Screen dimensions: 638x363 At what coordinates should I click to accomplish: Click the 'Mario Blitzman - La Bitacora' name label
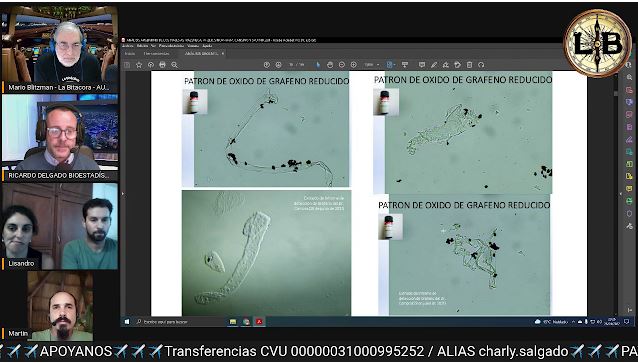coord(60,87)
